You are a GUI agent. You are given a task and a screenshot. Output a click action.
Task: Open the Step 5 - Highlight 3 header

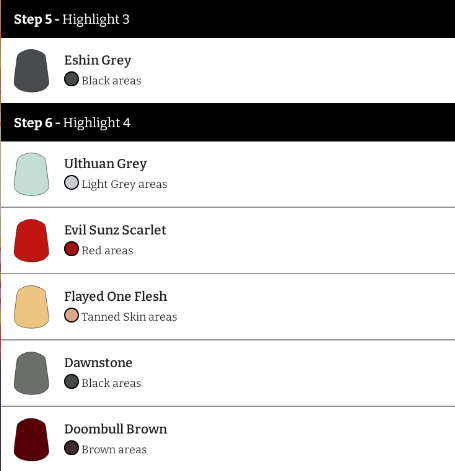tap(228, 19)
